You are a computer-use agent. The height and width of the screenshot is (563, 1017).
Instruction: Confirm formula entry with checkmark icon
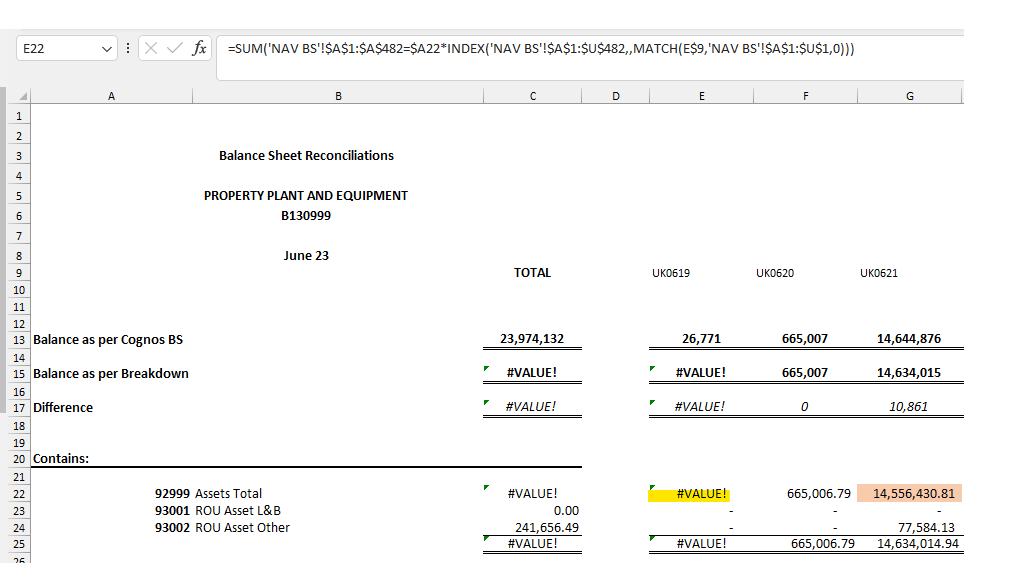pyautogui.click(x=174, y=48)
